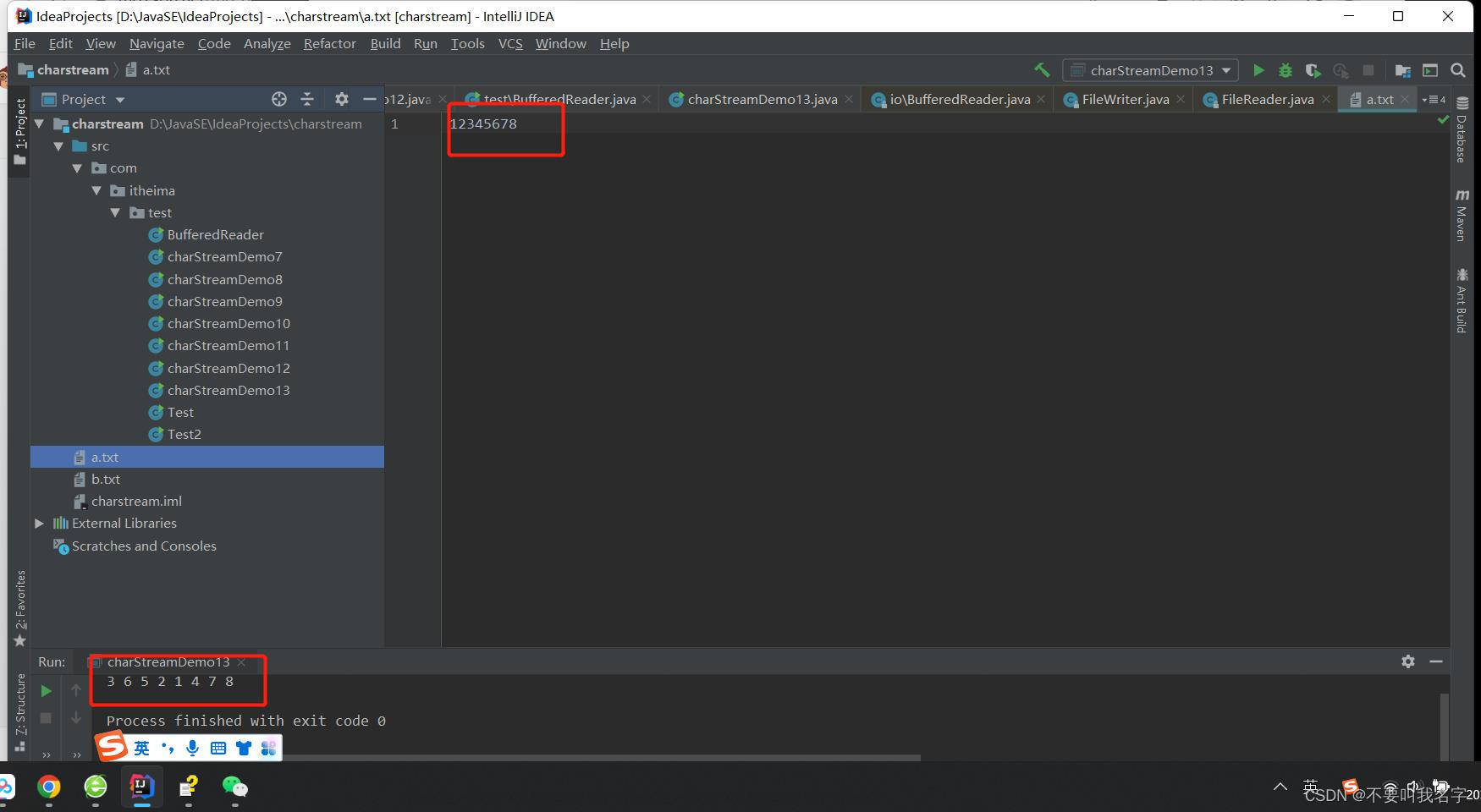The height and width of the screenshot is (812, 1481).
Task: Close the a.txt editor tab
Action: coord(1405,100)
